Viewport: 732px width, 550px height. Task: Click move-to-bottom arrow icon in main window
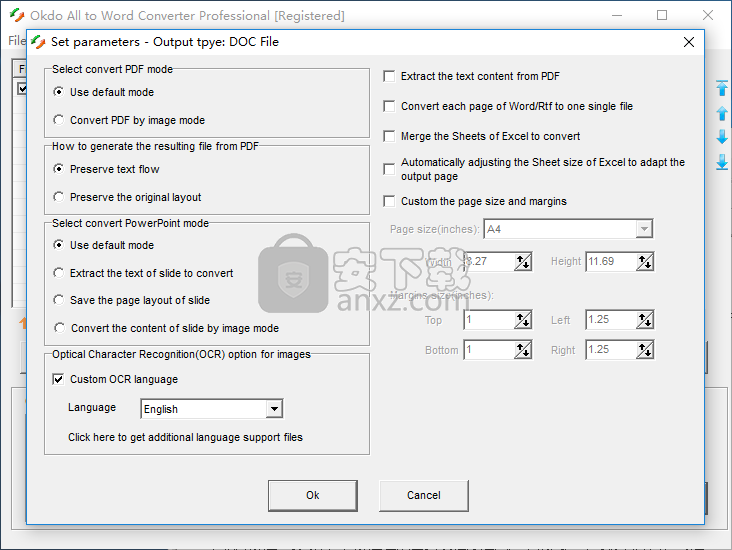(x=722, y=162)
